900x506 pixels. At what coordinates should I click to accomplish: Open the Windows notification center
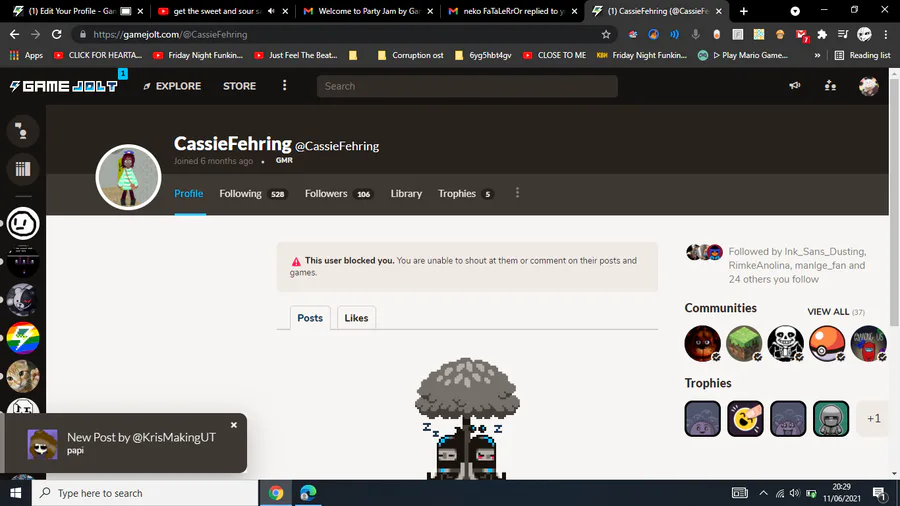tap(879, 493)
